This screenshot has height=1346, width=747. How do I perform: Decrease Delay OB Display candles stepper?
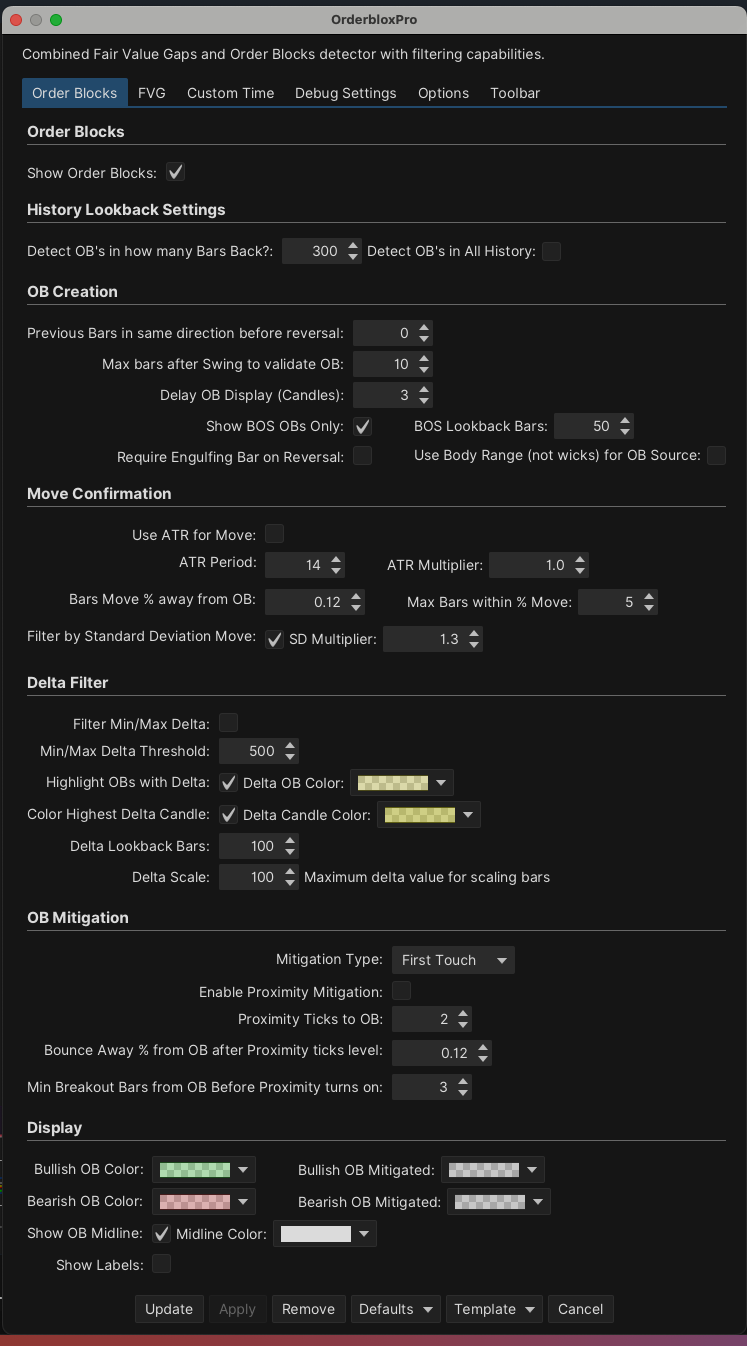point(425,400)
